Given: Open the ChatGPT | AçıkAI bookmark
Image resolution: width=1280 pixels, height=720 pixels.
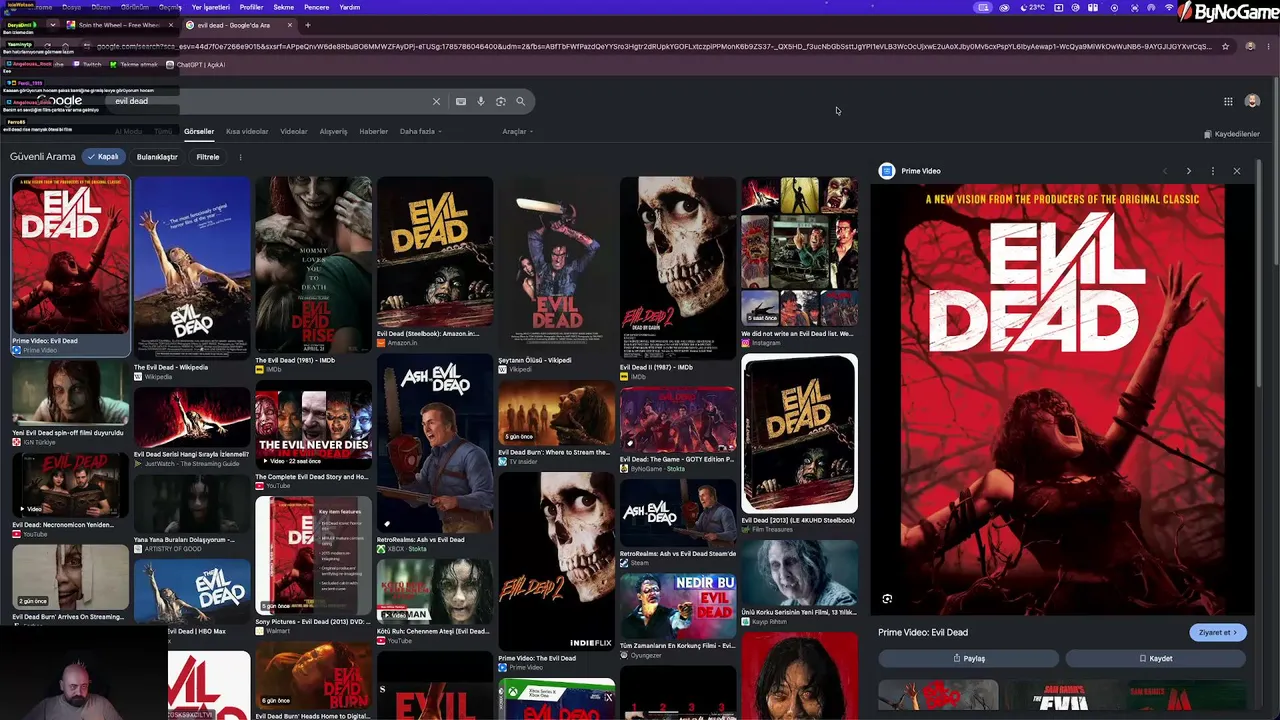Looking at the screenshot, I should (x=195, y=65).
